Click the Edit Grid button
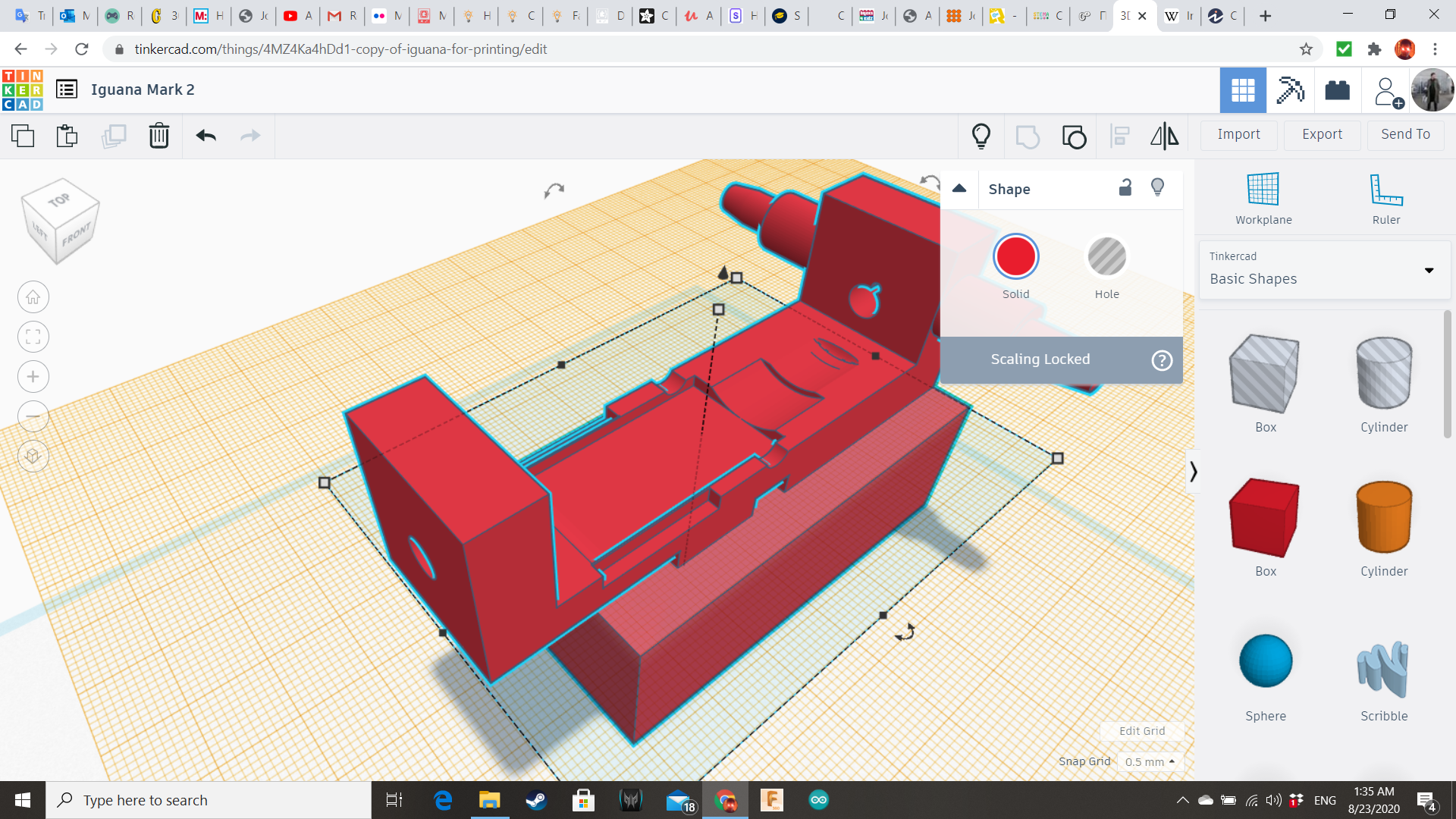The image size is (1456, 819). click(1141, 731)
